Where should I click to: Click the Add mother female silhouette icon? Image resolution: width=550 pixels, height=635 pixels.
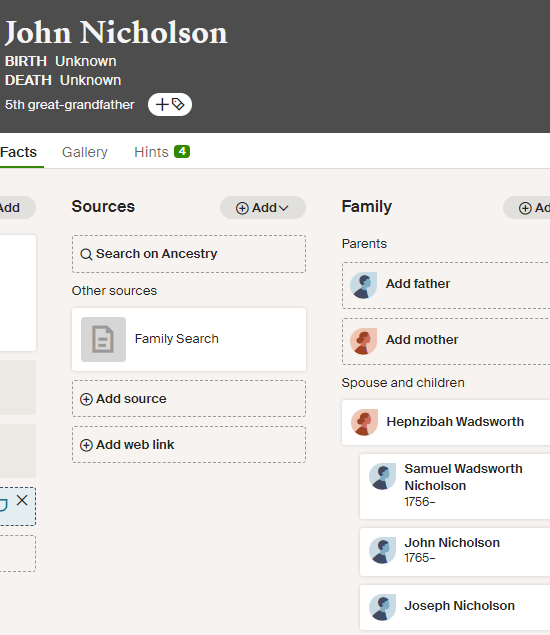[x=363, y=341]
